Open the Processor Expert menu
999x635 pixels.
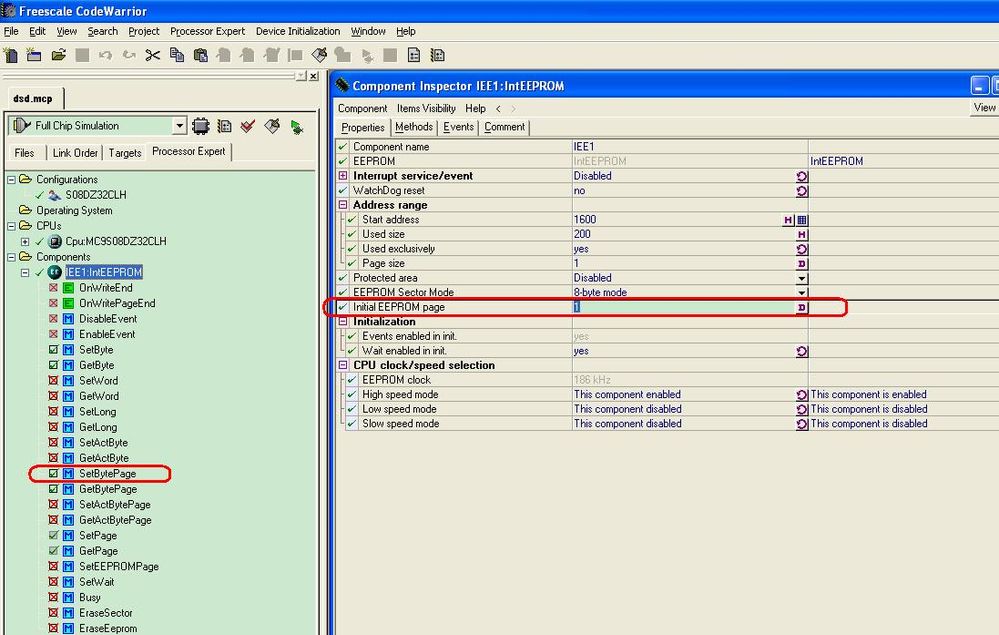click(x=207, y=31)
